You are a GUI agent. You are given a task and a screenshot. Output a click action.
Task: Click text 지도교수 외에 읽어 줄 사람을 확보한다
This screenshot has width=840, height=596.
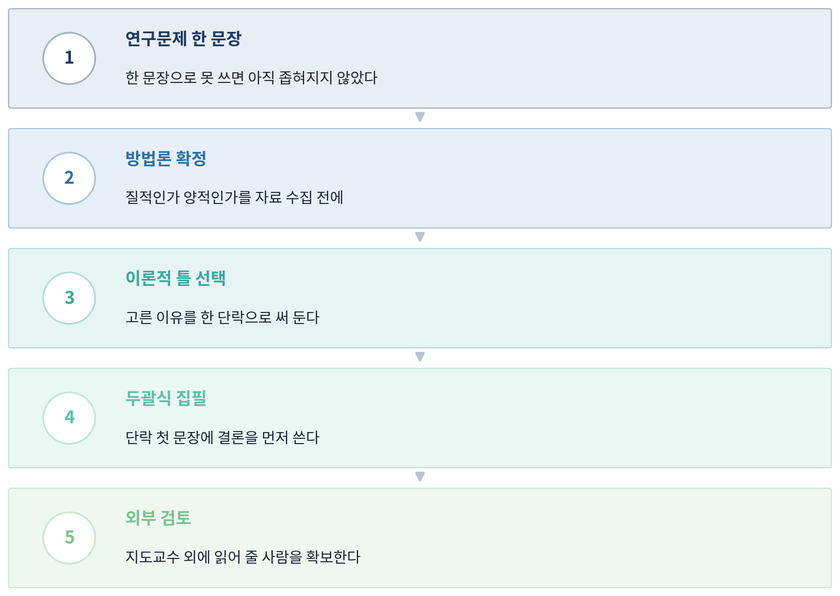[x=243, y=557]
